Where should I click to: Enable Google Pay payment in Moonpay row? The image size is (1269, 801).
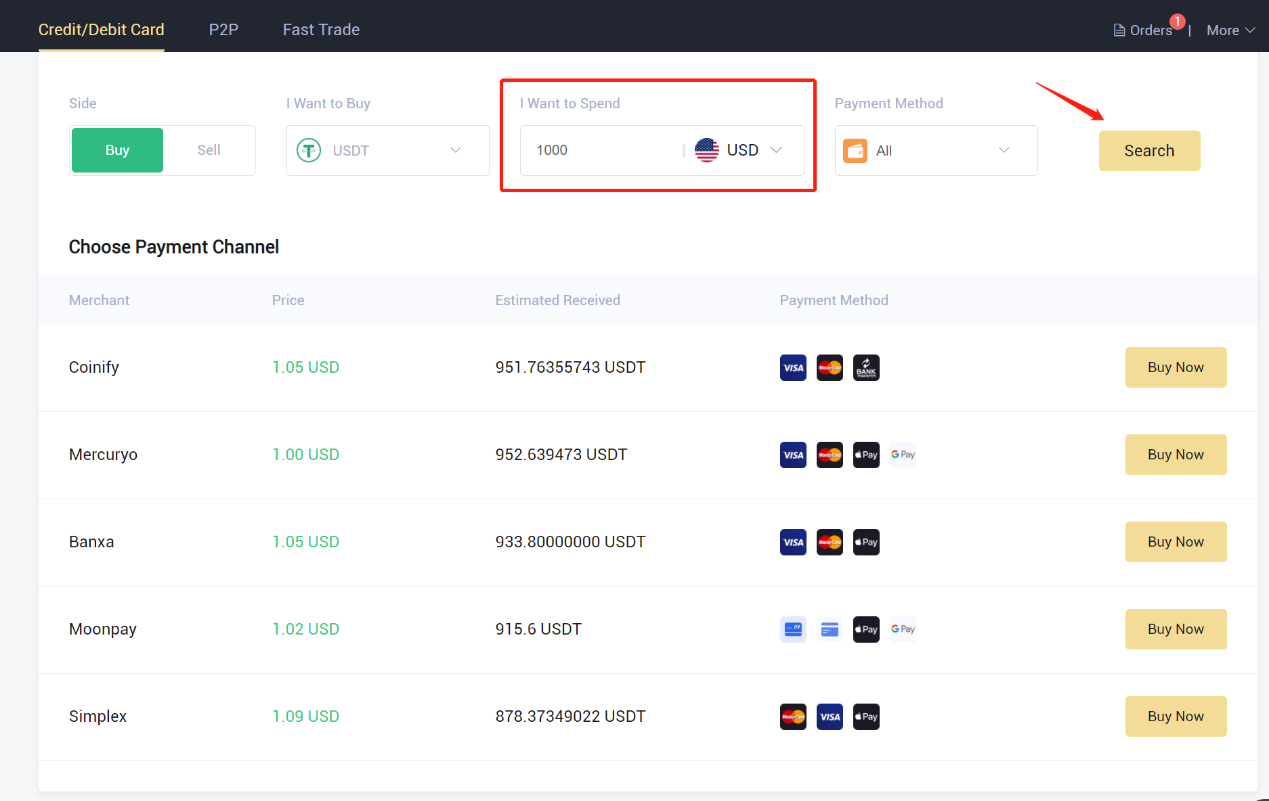902,629
